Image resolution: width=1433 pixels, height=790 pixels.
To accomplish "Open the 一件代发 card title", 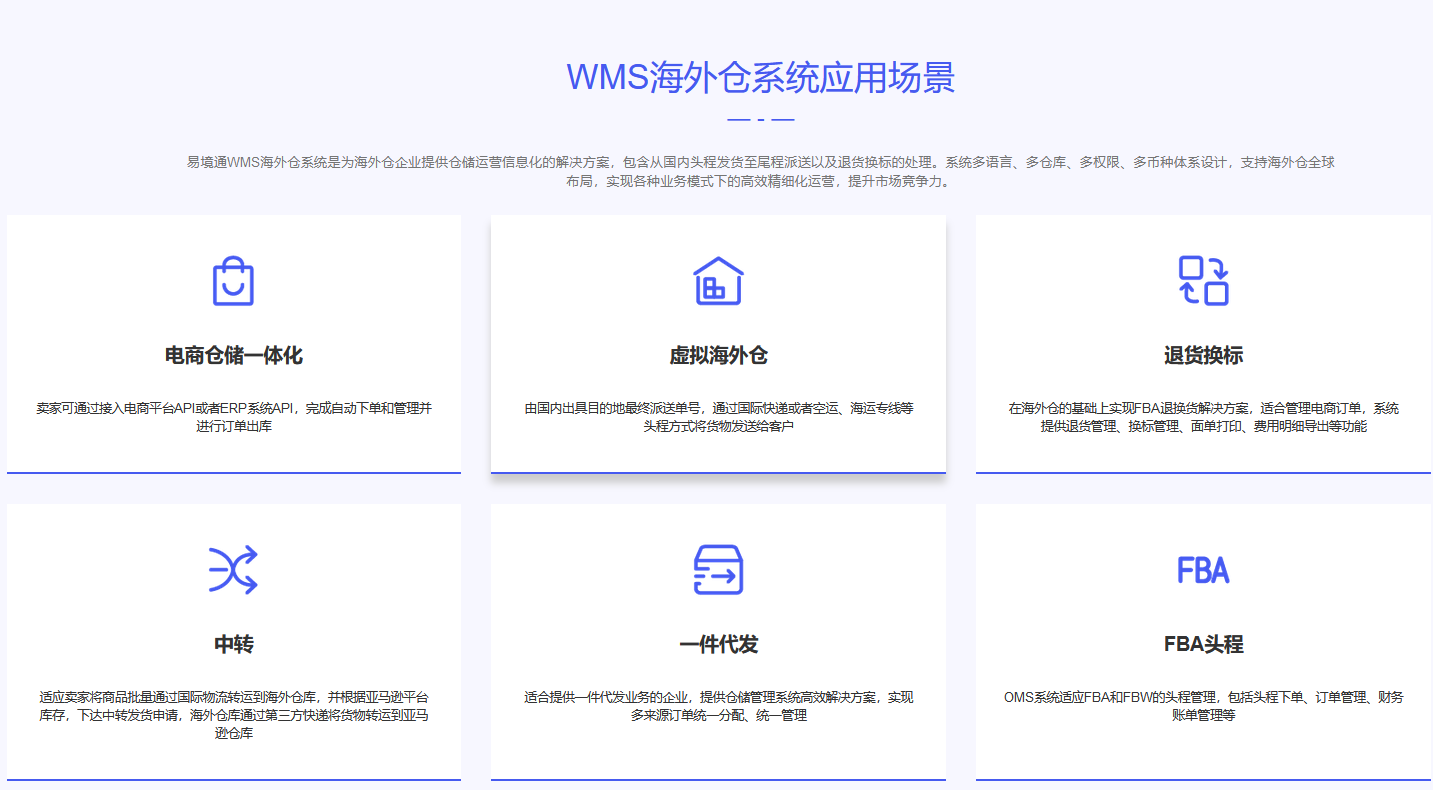I will [718, 645].
